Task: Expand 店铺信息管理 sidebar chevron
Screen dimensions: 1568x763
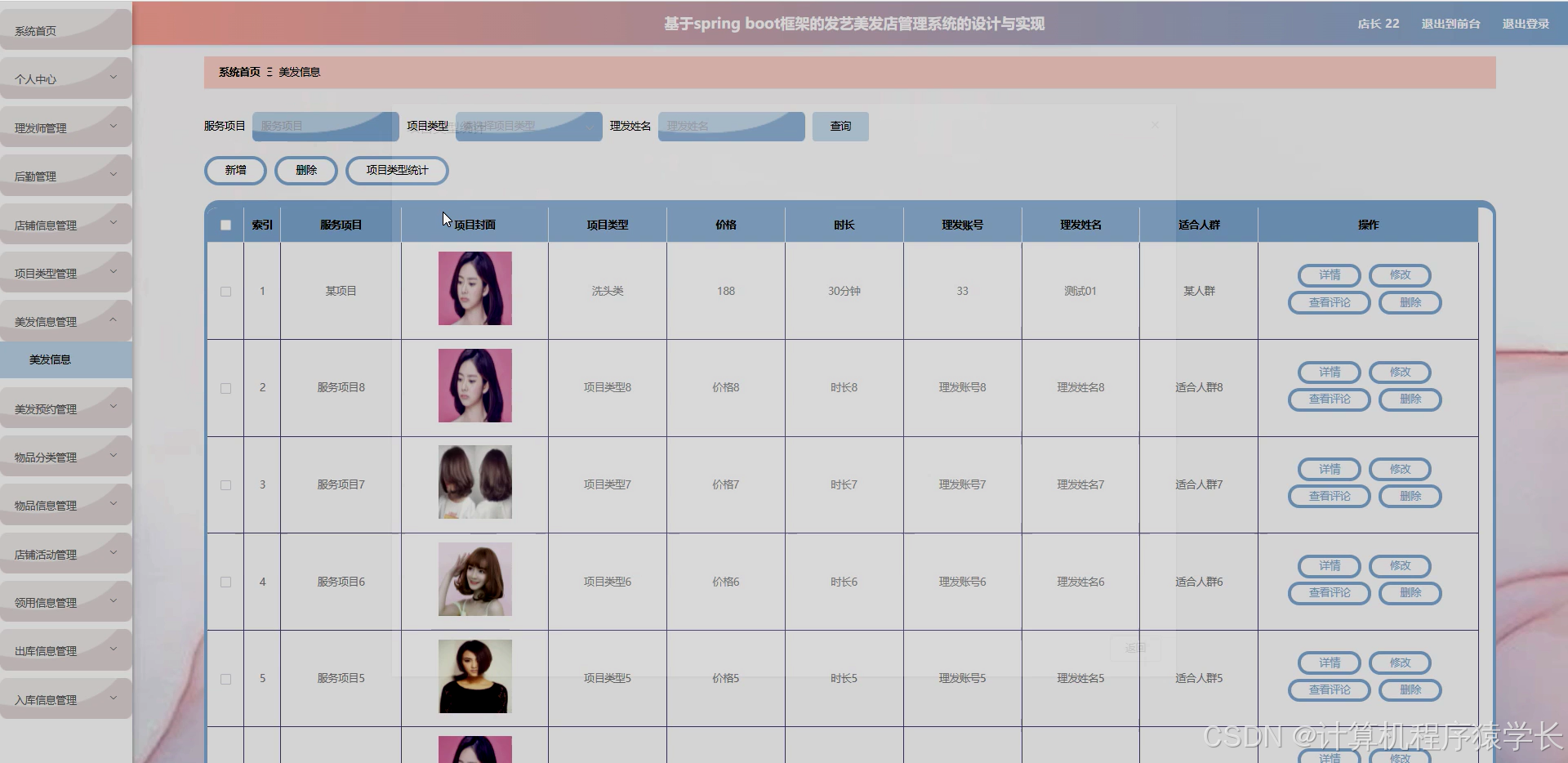Action: (x=114, y=223)
